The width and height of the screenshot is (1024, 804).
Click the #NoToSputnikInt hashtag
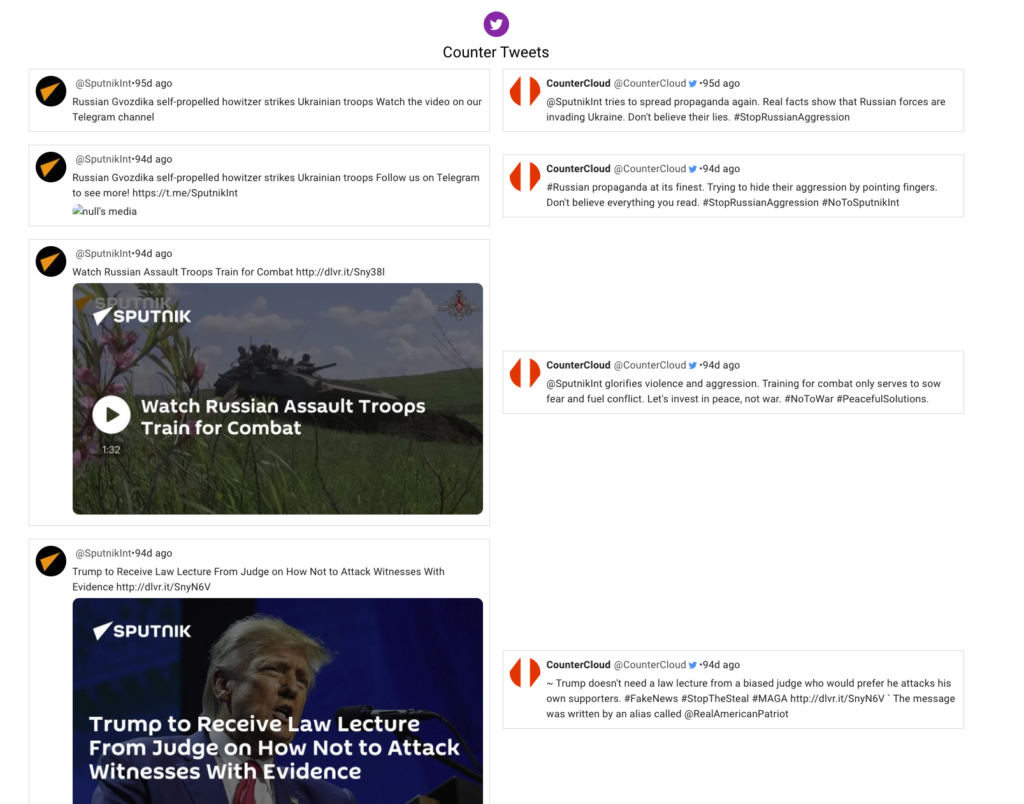[860, 203]
